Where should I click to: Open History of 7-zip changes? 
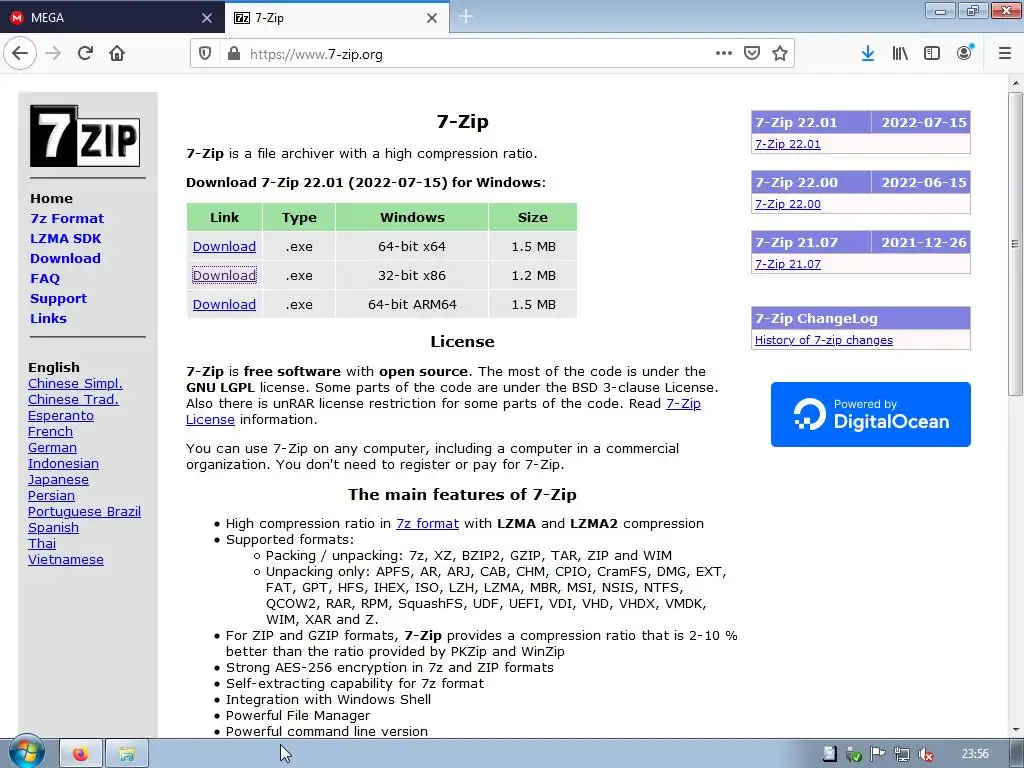click(824, 340)
